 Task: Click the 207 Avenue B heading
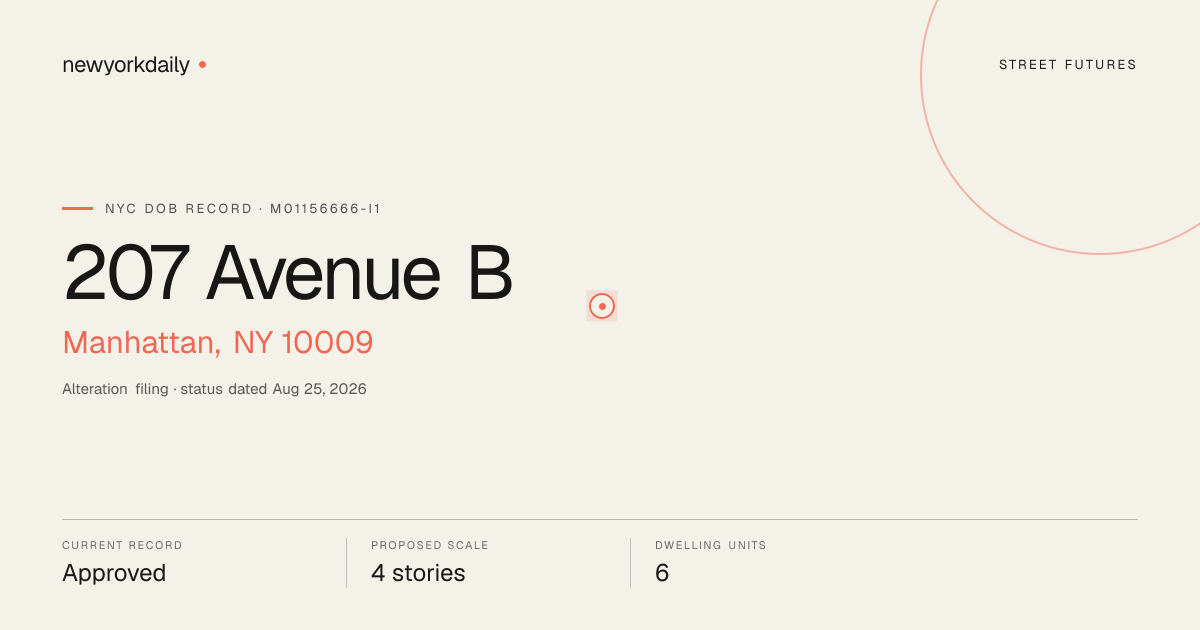[x=288, y=272]
